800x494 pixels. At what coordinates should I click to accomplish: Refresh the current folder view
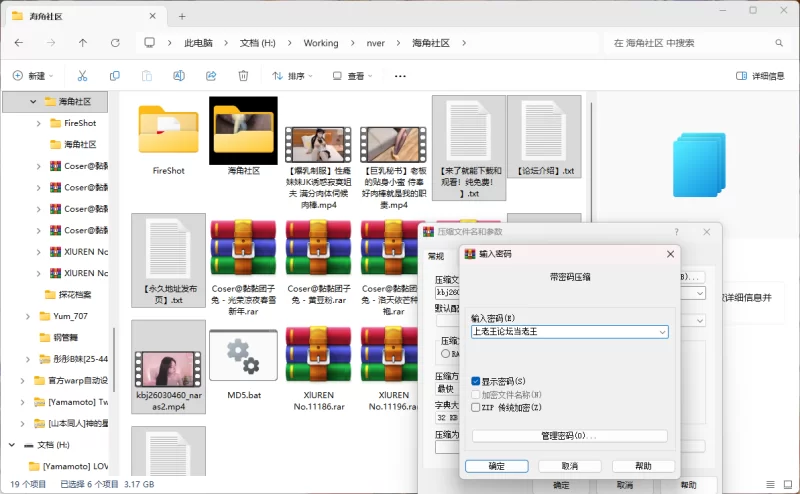(x=115, y=43)
